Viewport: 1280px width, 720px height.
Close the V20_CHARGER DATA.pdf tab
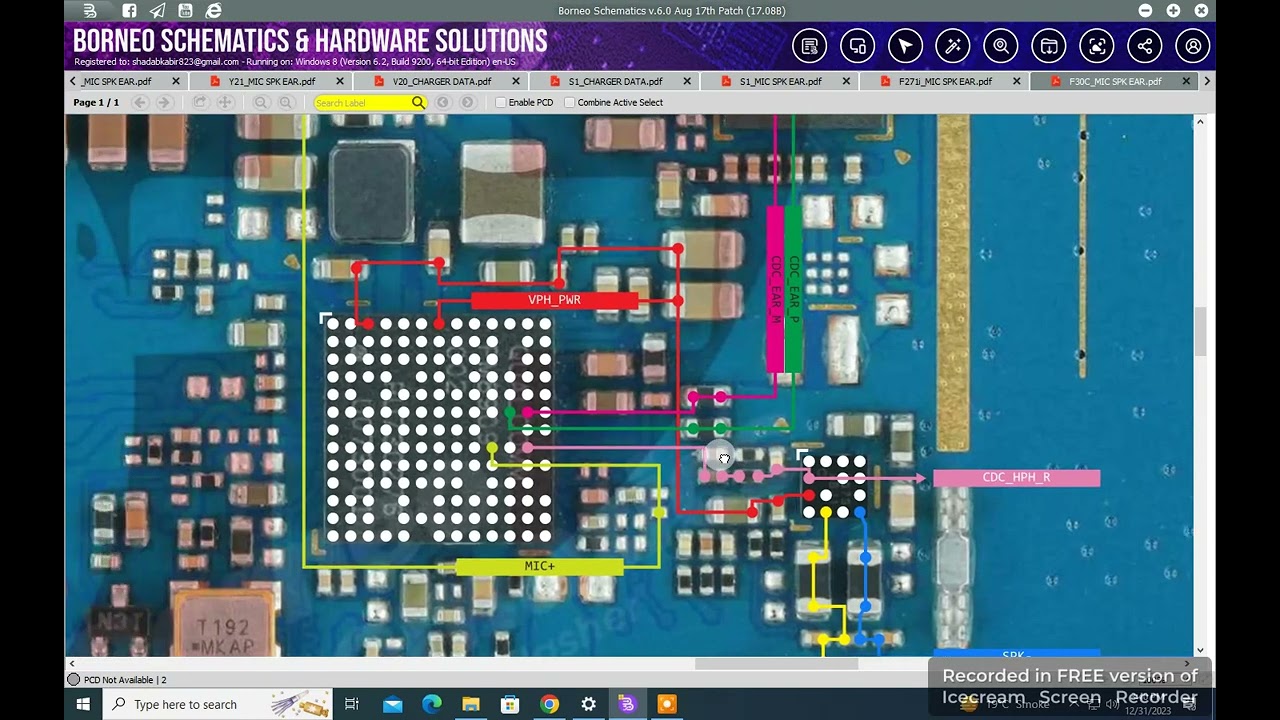point(516,81)
